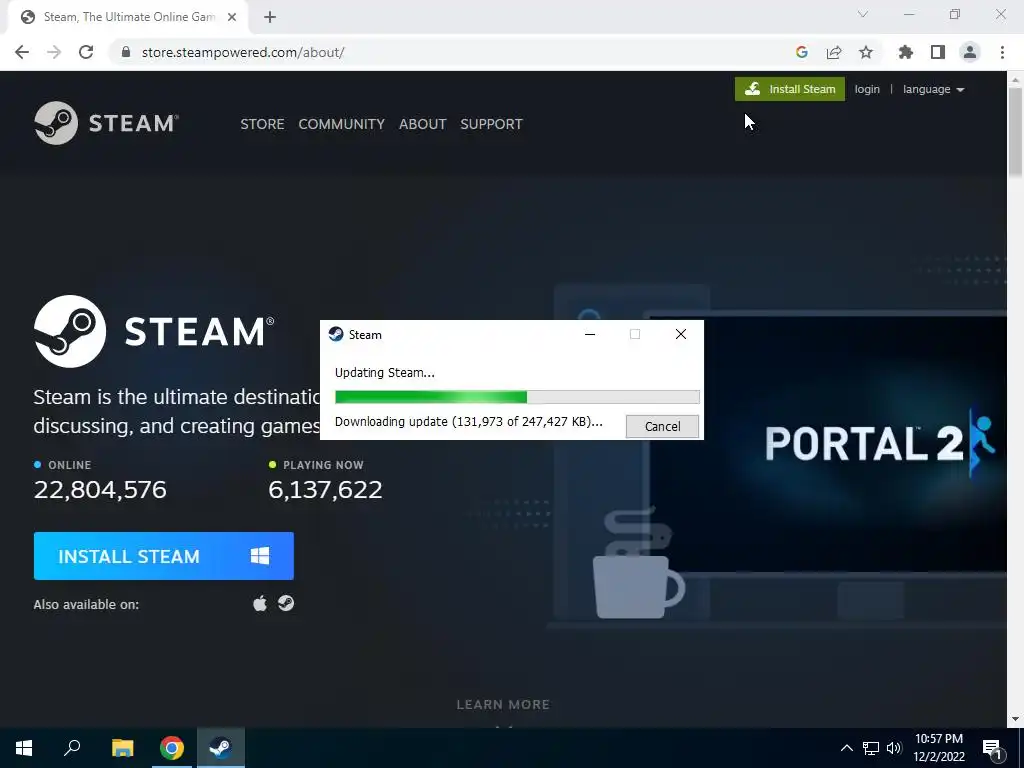Switch to Chrome in taskbar
Screen dimensions: 1024x768
pos(172,748)
